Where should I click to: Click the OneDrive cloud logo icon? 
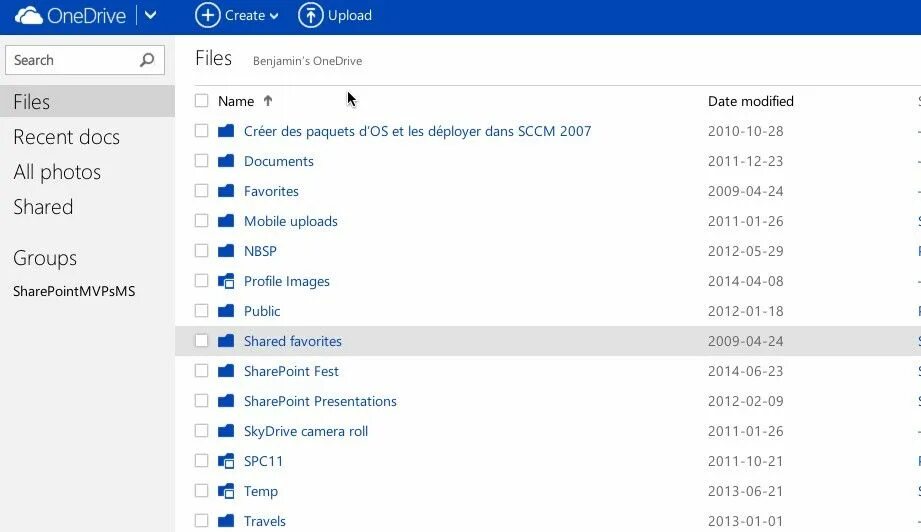(29, 15)
